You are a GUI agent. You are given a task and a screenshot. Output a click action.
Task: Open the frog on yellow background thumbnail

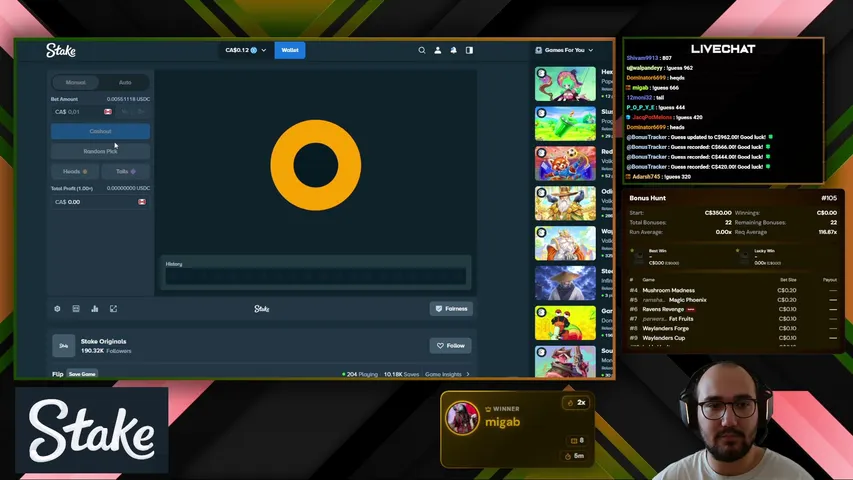tap(565, 323)
